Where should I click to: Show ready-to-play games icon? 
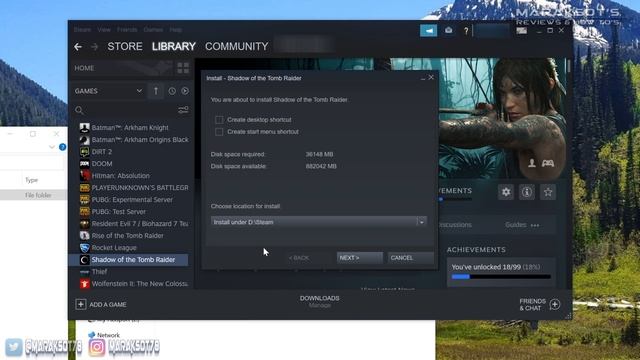(185, 91)
